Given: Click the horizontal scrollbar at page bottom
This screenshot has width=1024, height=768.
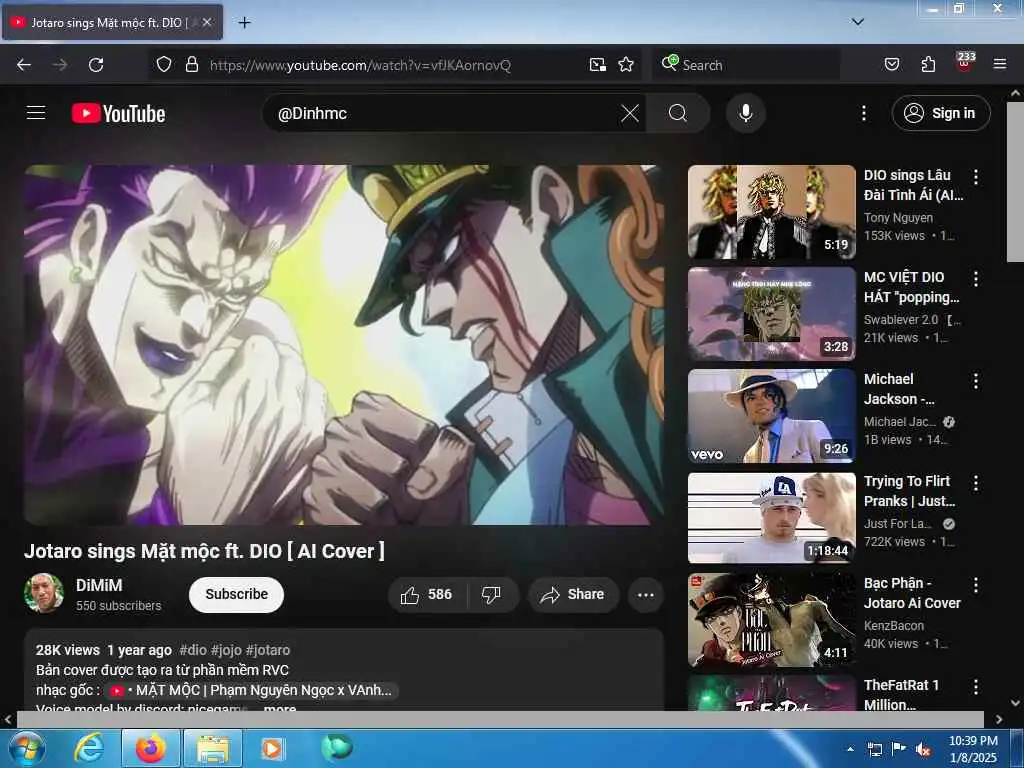Looking at the screenshot, I should coord(500,719).
